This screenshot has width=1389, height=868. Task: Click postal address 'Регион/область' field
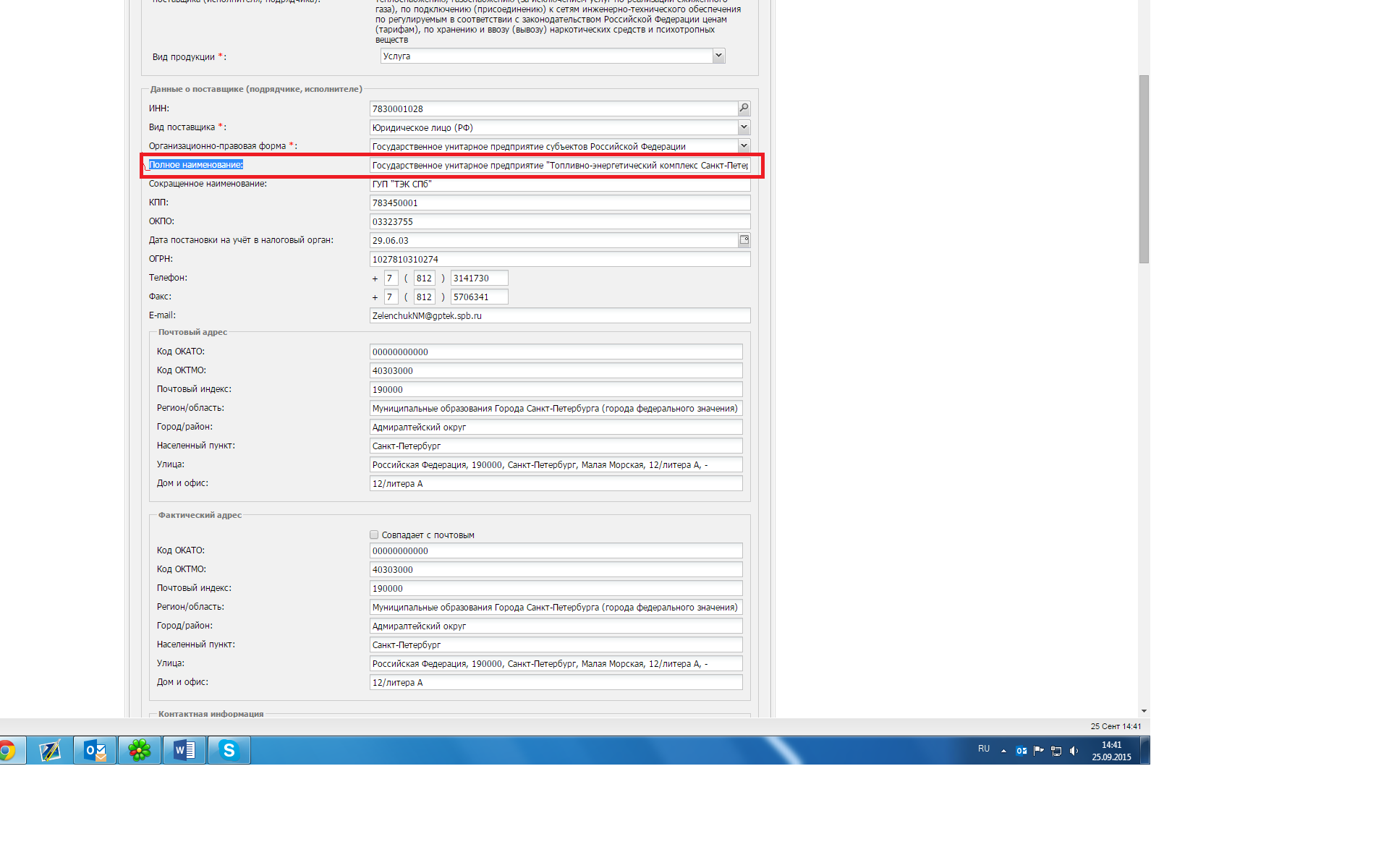tap(556, 408)
